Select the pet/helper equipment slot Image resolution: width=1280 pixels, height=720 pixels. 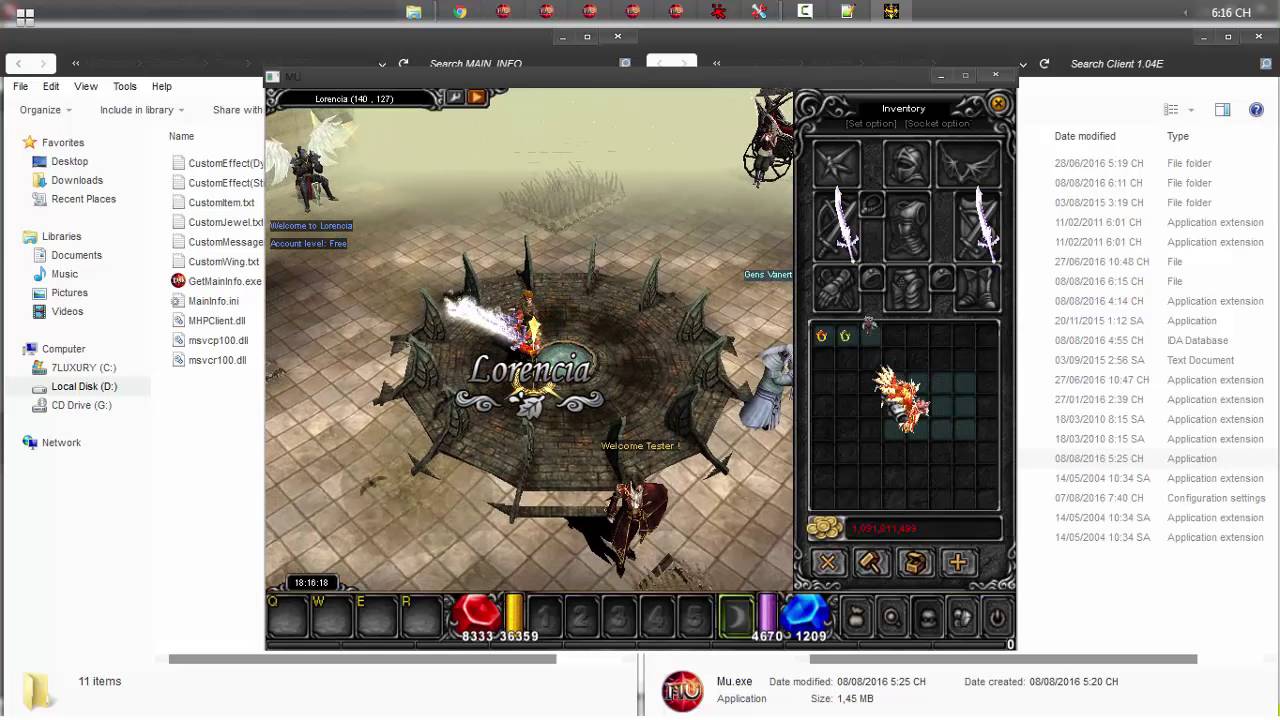pos(837,163)
